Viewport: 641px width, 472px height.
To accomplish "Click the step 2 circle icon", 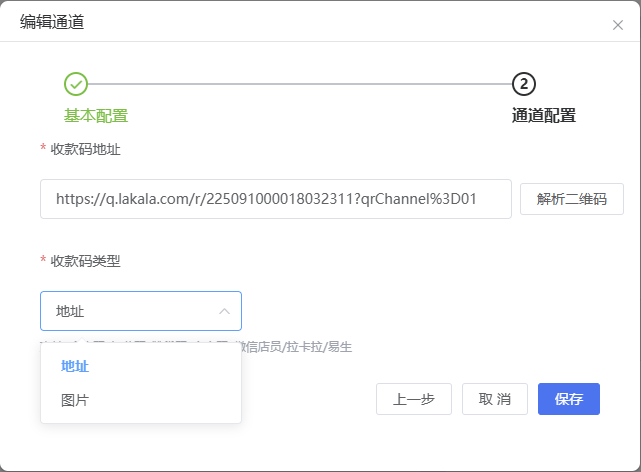I will (524, 84).
